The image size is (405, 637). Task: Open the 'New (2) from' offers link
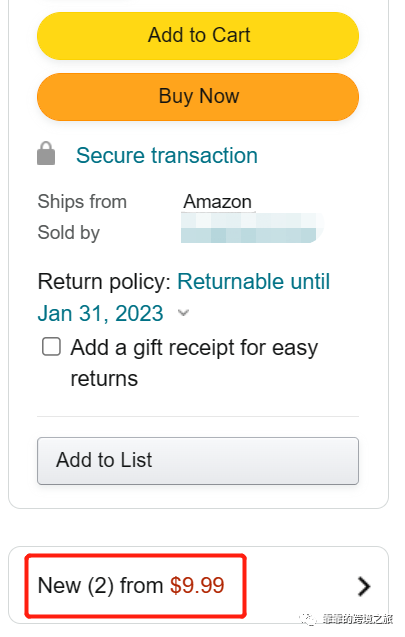(x=100, y=585)
